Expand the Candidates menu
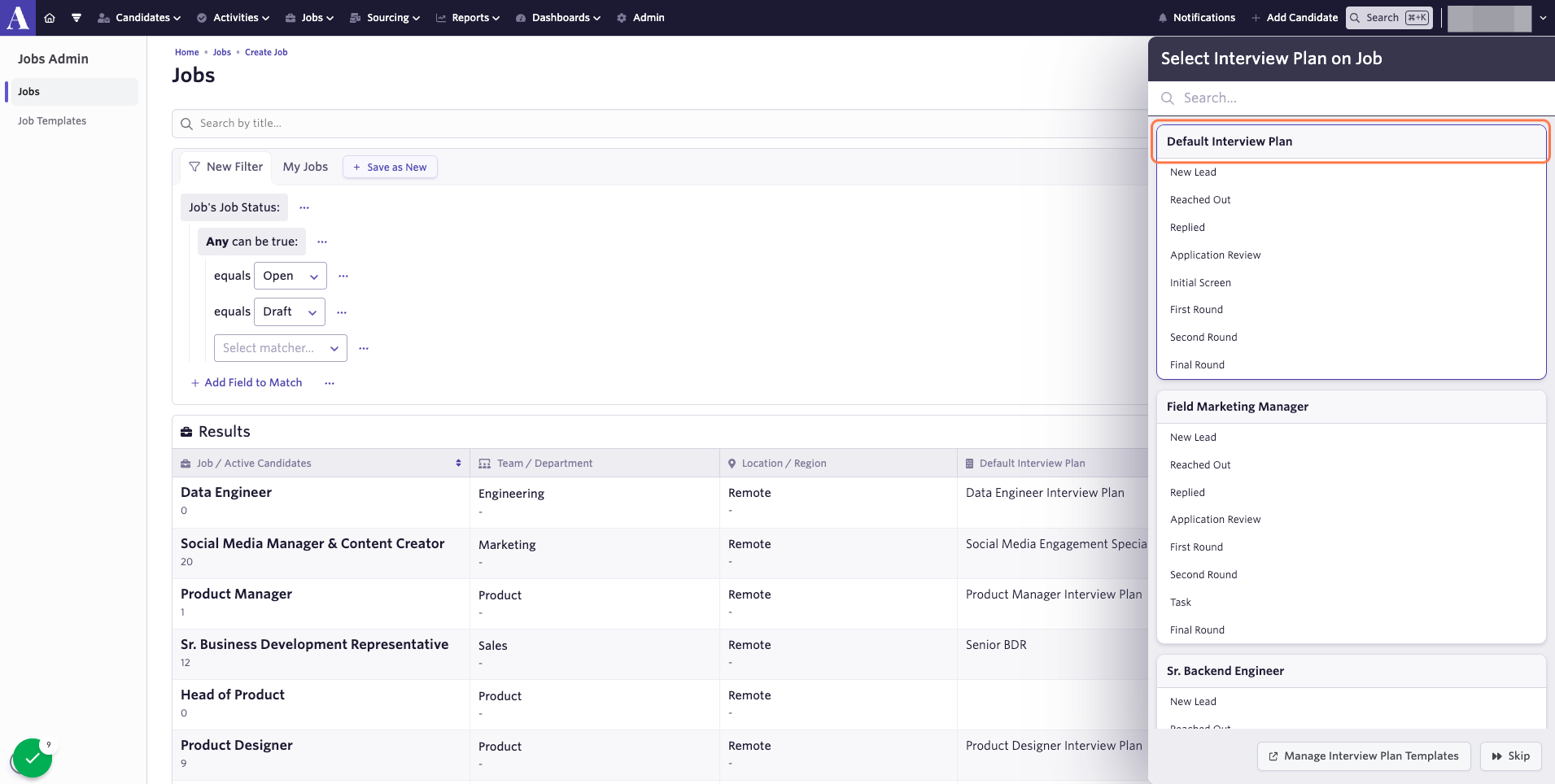This screenshot has height=784, width=1555. 139,18
